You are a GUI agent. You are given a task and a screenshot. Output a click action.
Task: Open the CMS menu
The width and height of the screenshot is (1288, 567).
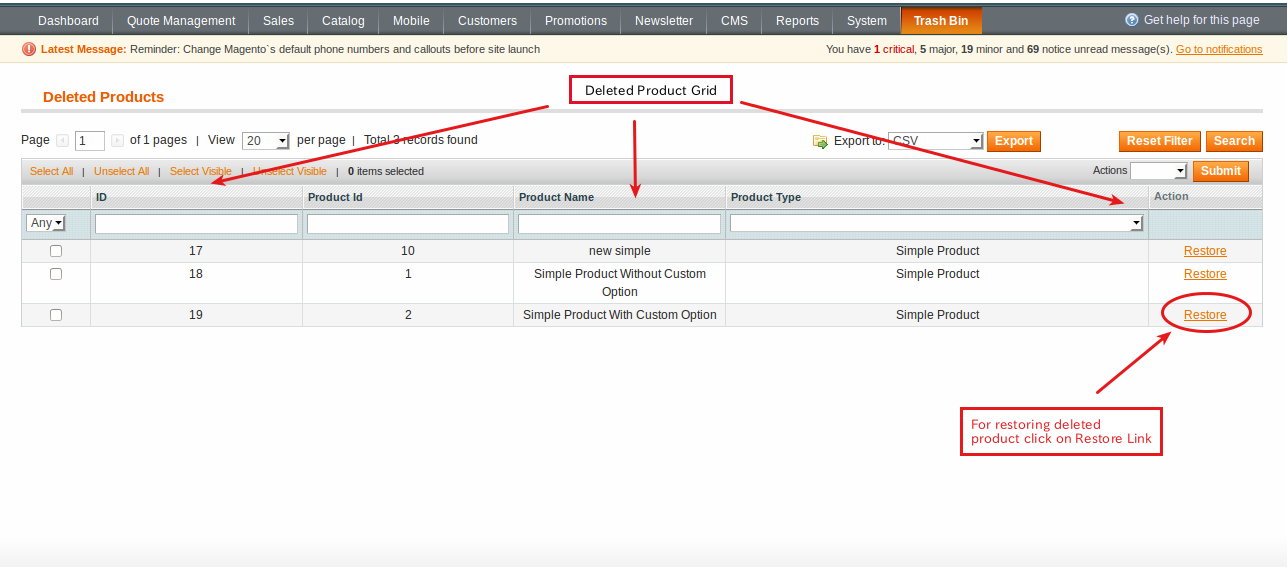tap(734, 21)
